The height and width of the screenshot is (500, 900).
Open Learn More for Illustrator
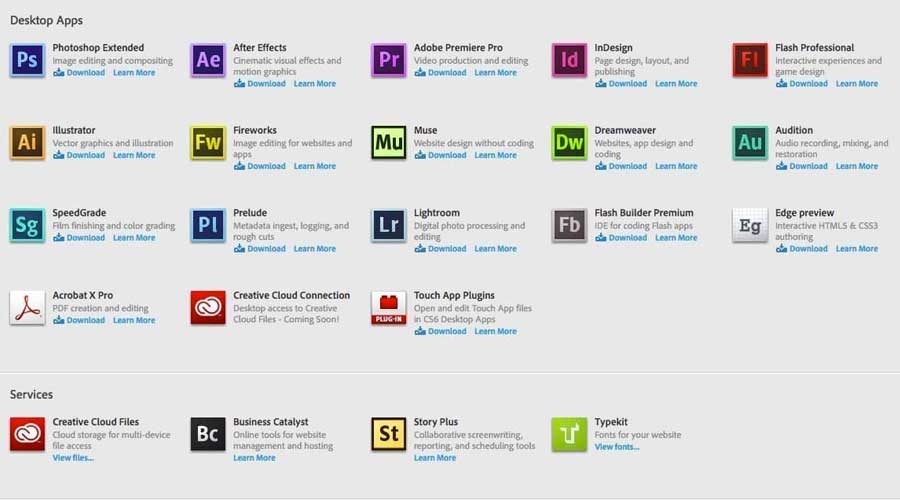pos(134,156)
